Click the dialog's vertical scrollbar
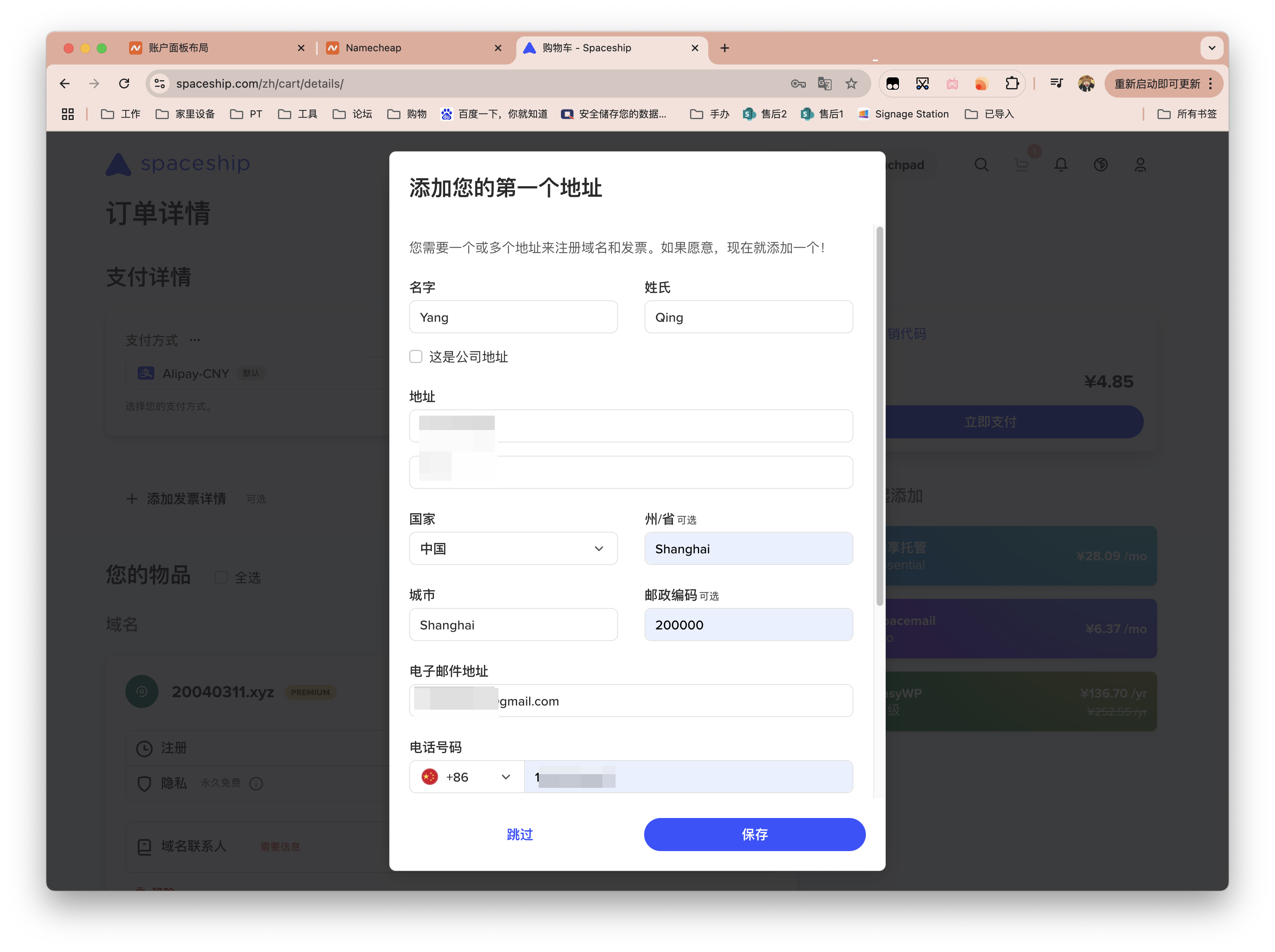The width and height of the screenshot is (1275, 952). pyautogui.click(x=880, y=416)
